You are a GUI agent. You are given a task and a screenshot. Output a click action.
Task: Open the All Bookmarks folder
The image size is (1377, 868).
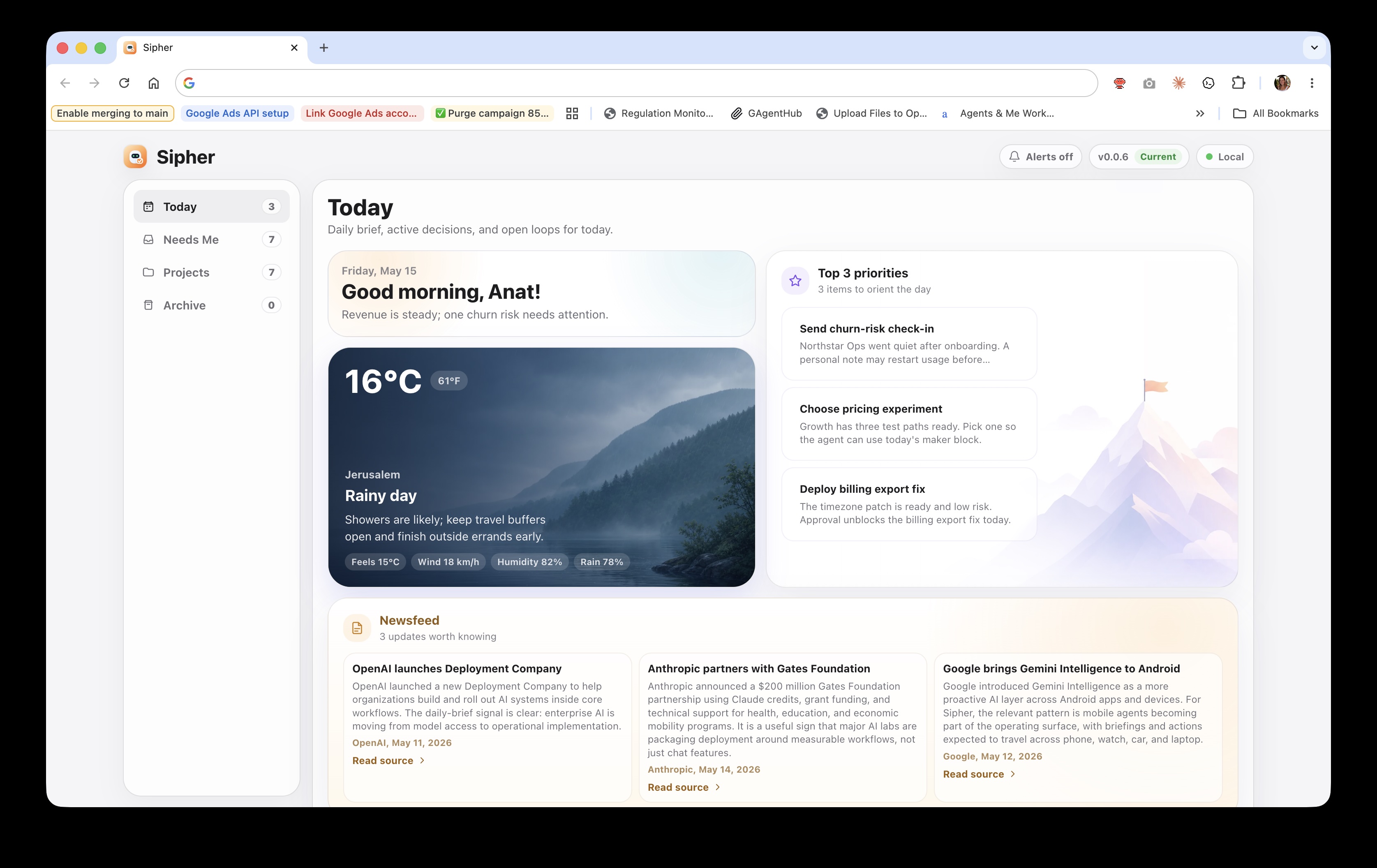click(1276, 113)
